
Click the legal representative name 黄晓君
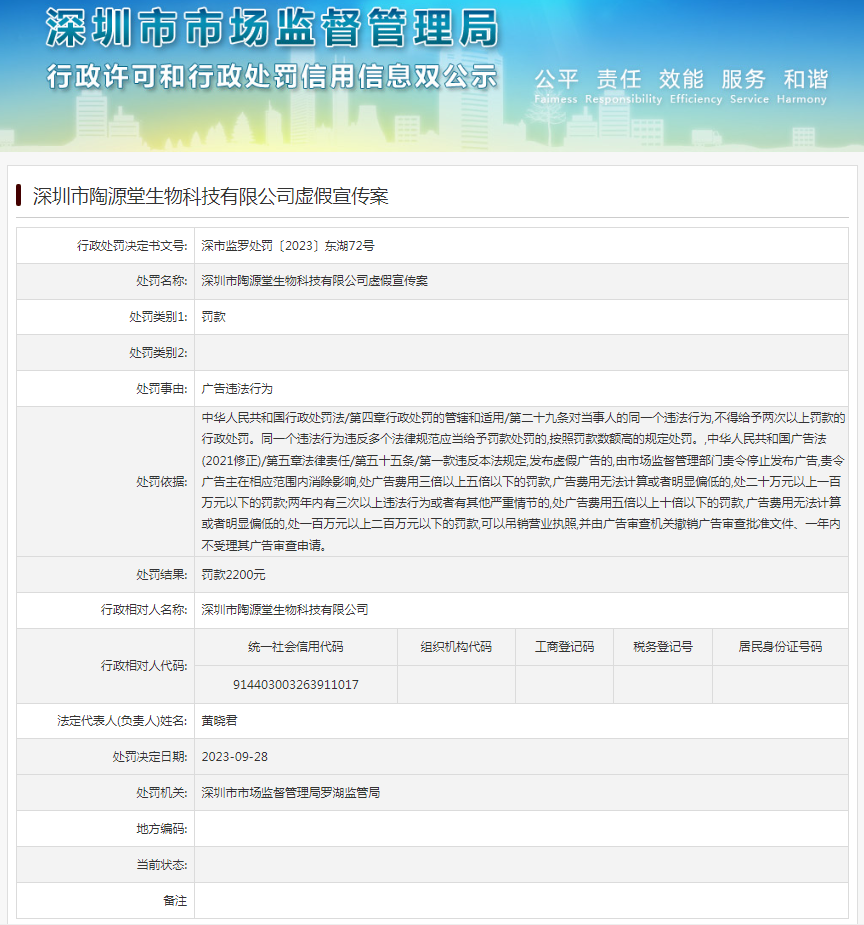[220, 721]
